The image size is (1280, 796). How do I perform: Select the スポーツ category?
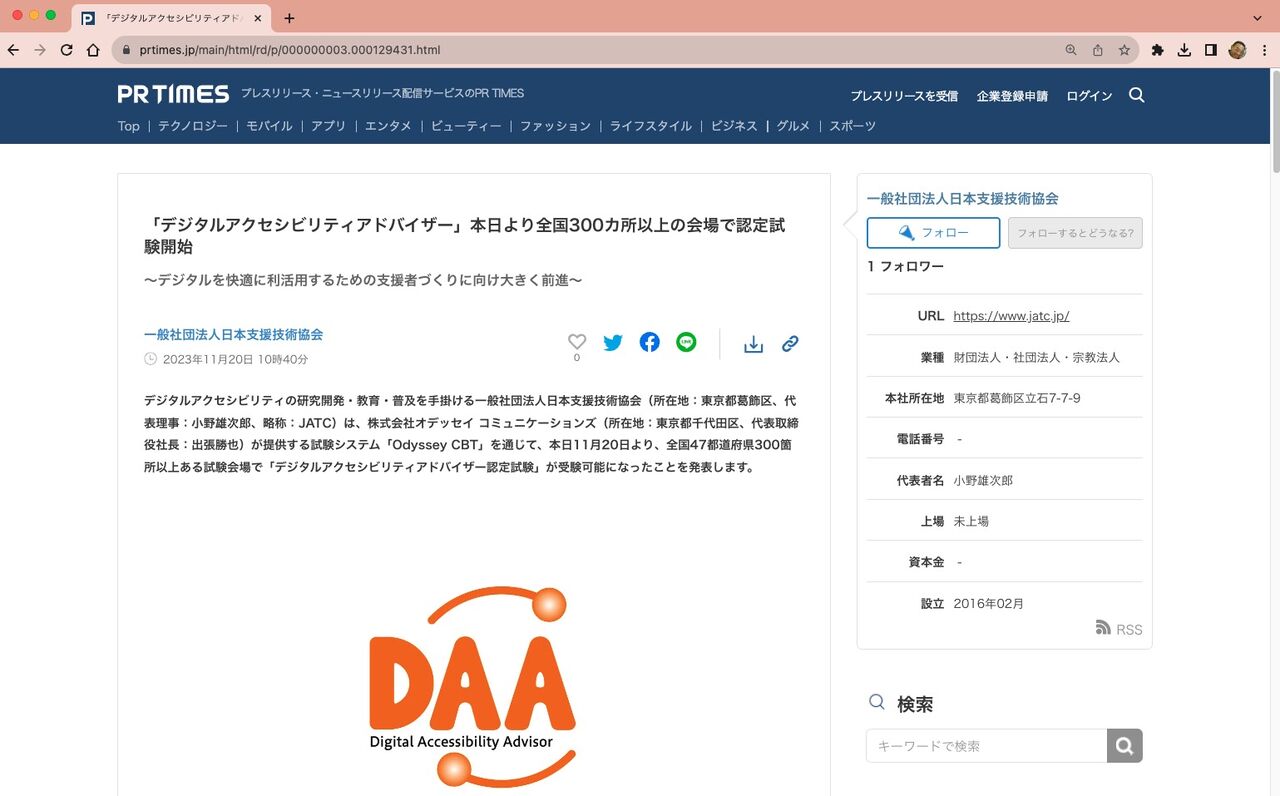(x=852, y=126)
